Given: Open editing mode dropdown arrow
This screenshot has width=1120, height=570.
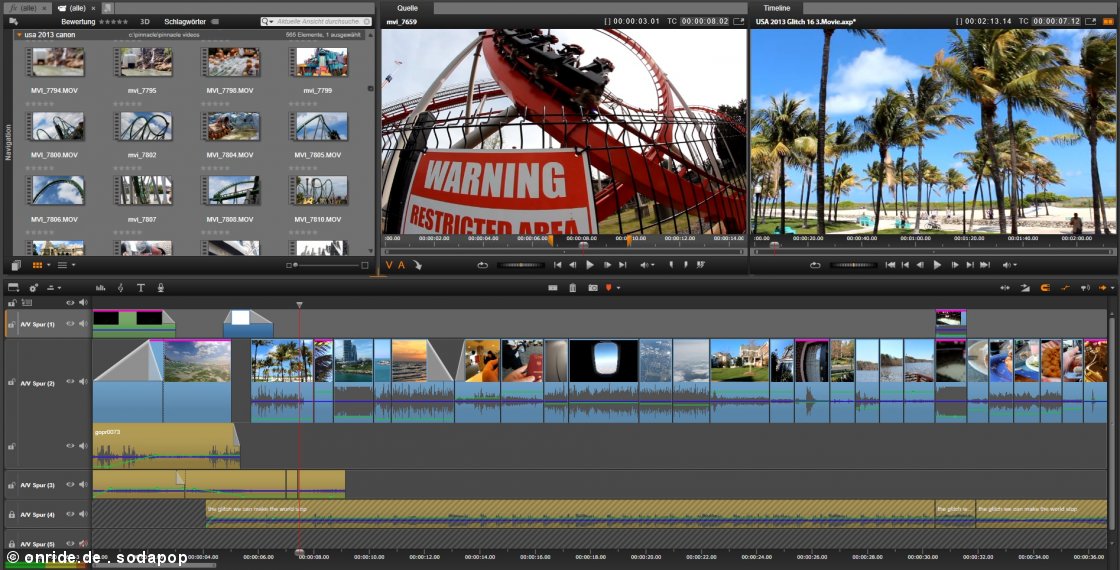Looking at the screenshot, I should pyautogui.click(x=1112, y=288).
